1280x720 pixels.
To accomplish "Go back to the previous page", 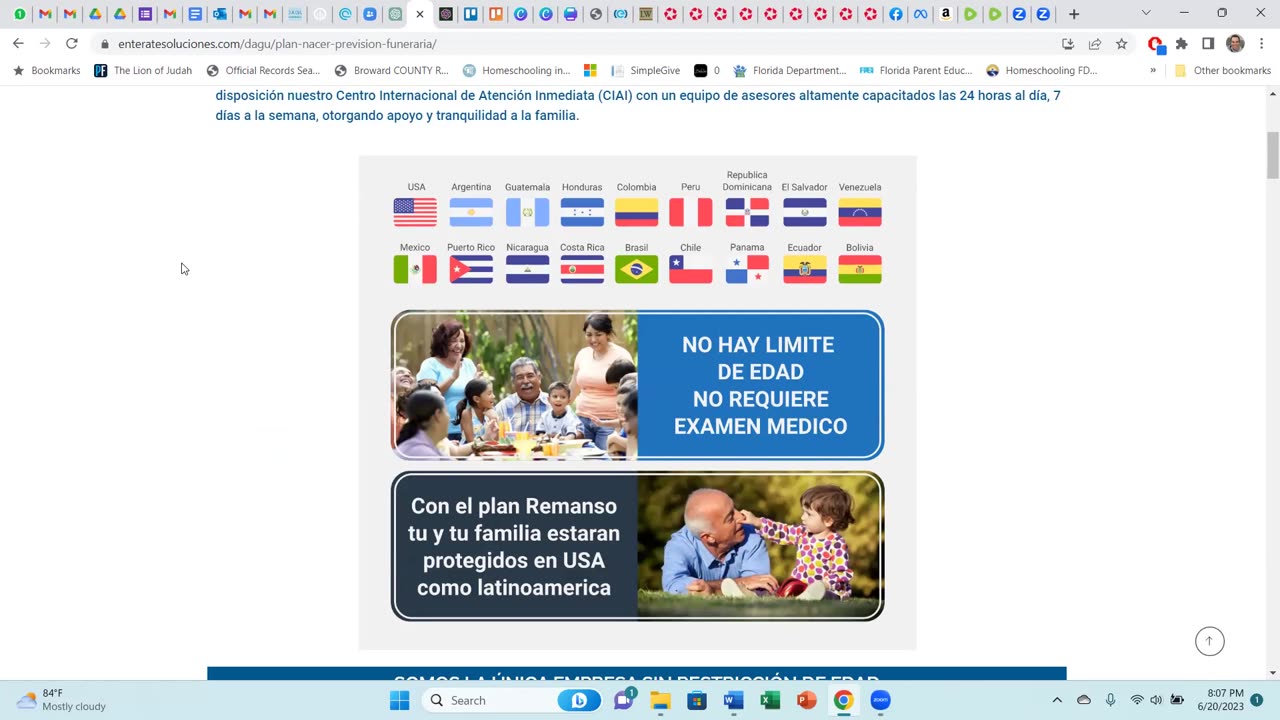I will (x=18, y=44).
